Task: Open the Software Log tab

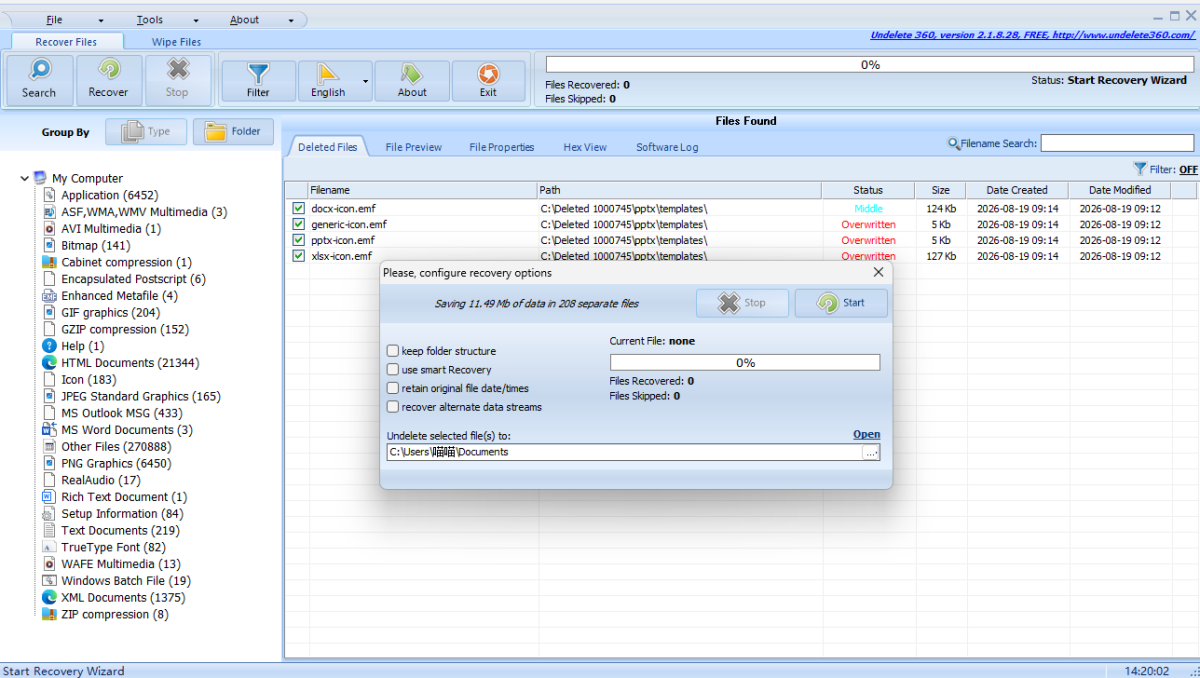Action: click(667, 147)
